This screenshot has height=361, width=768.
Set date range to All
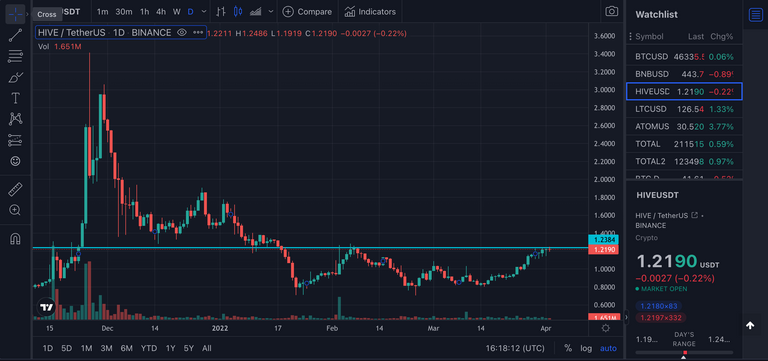point(207,348)
